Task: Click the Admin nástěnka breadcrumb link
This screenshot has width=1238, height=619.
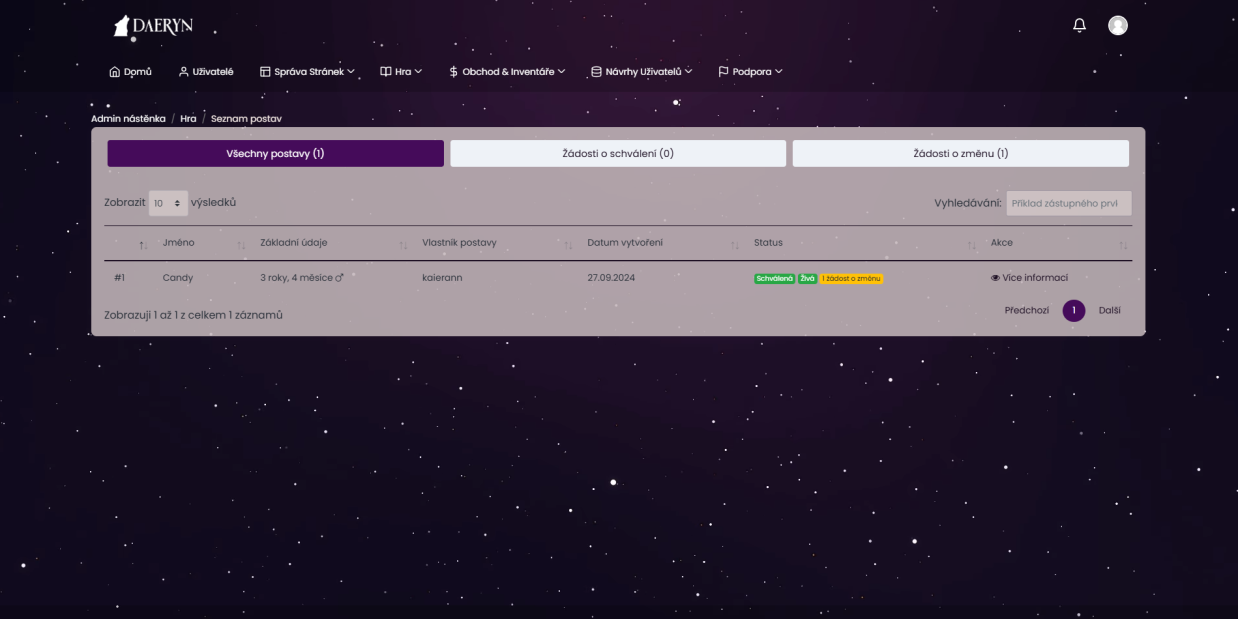Action: (x=128, y=119)
